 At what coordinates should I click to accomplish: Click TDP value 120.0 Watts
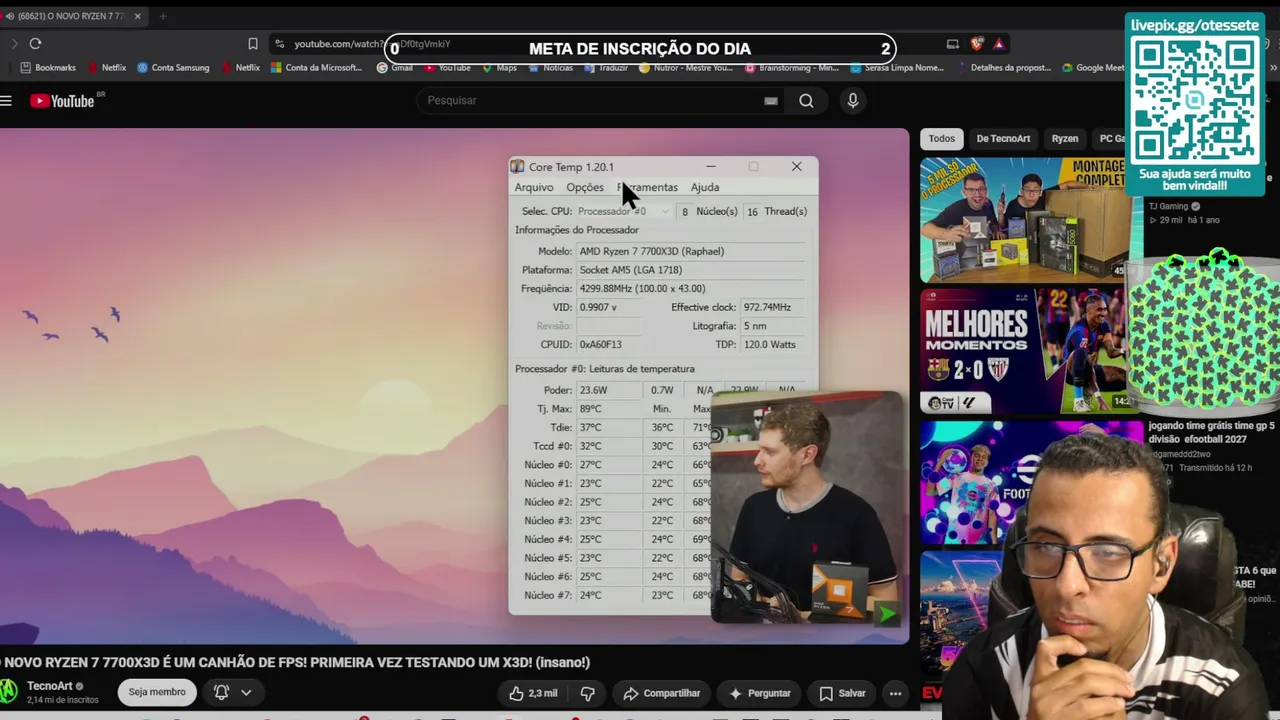[770, 345]
